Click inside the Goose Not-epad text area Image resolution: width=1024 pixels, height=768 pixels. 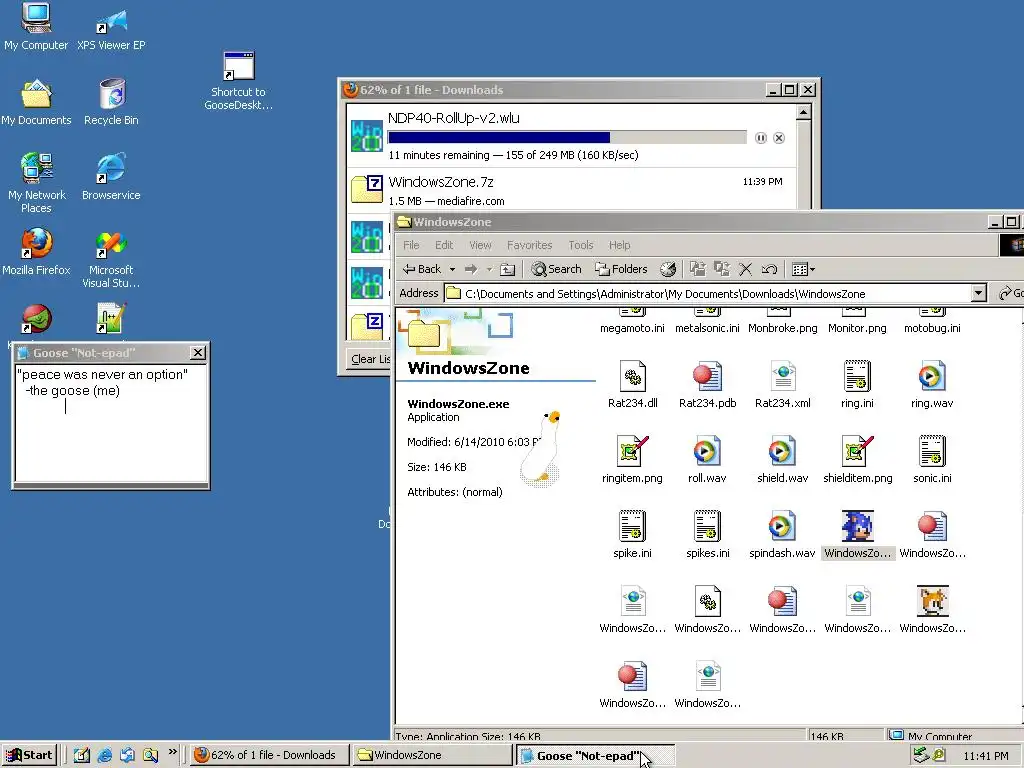(111, 423)
